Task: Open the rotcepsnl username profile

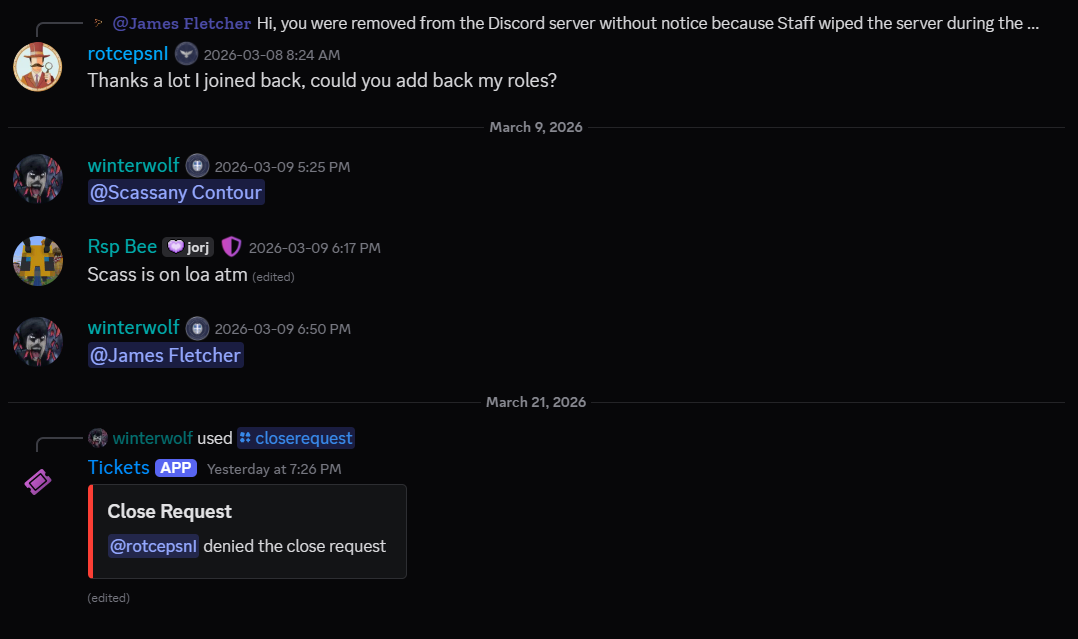Action: click(128, 54)
